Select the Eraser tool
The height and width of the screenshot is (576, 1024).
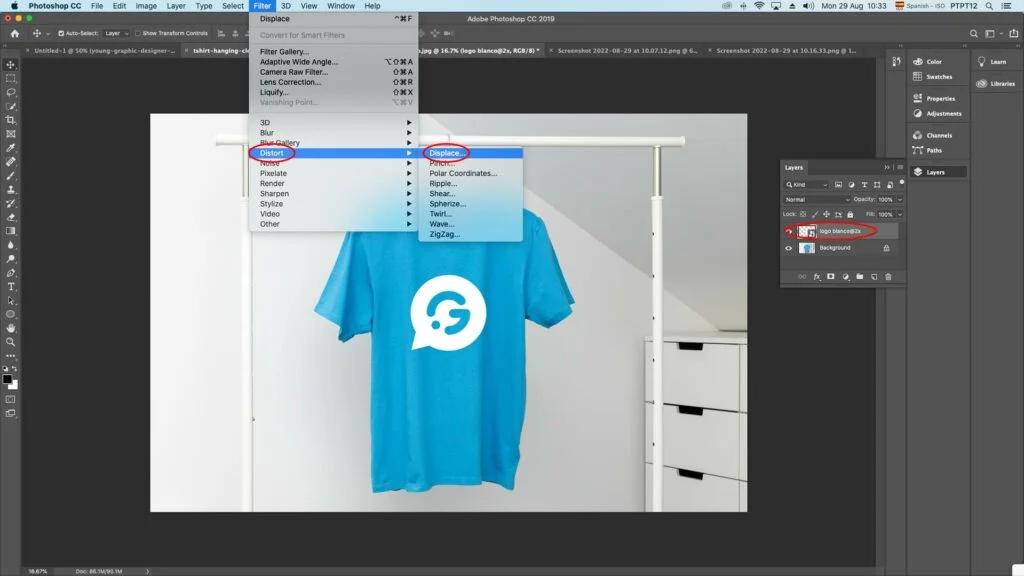10,217
